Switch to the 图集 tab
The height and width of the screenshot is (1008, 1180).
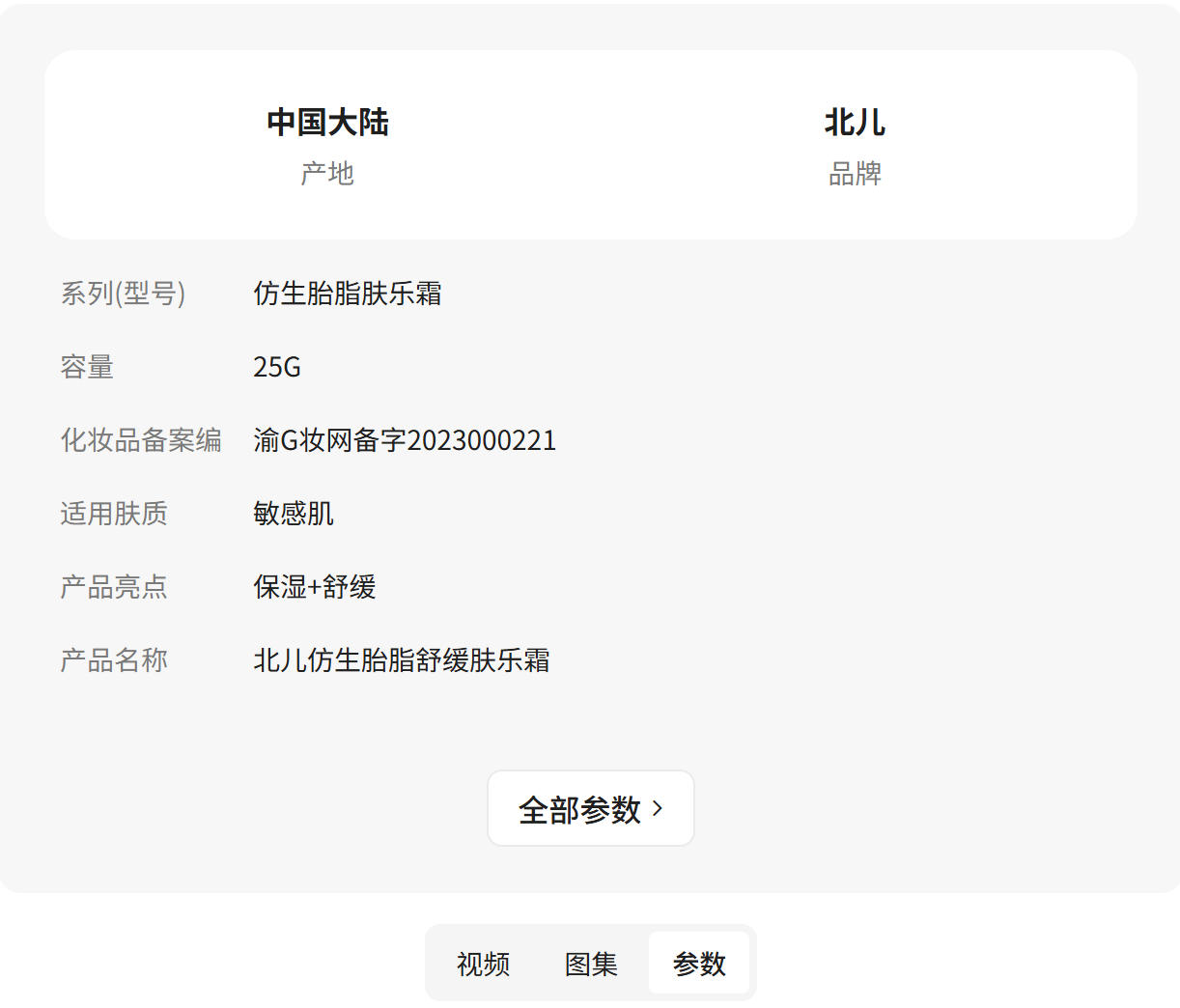tap(591, 964)
